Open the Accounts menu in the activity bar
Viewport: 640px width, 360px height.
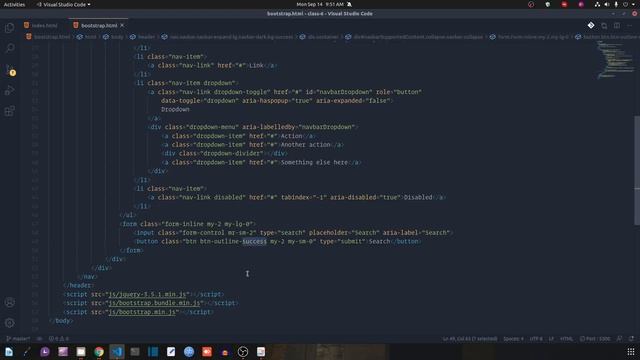[10, 302]
